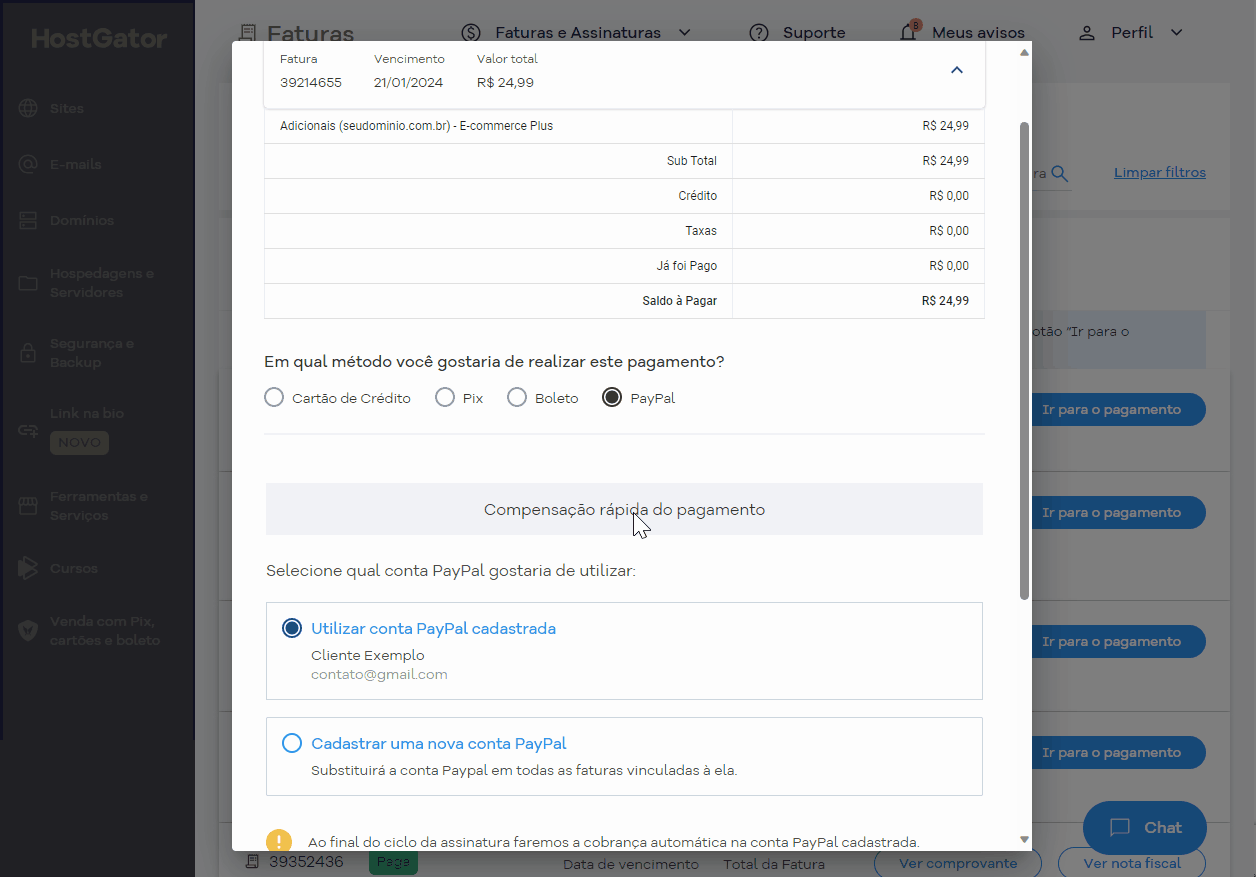The width and height of the screenshot is (1256, 877).
Task: Click the modal vertical scrollbar thumb
Action: (x=1024, y=361)
